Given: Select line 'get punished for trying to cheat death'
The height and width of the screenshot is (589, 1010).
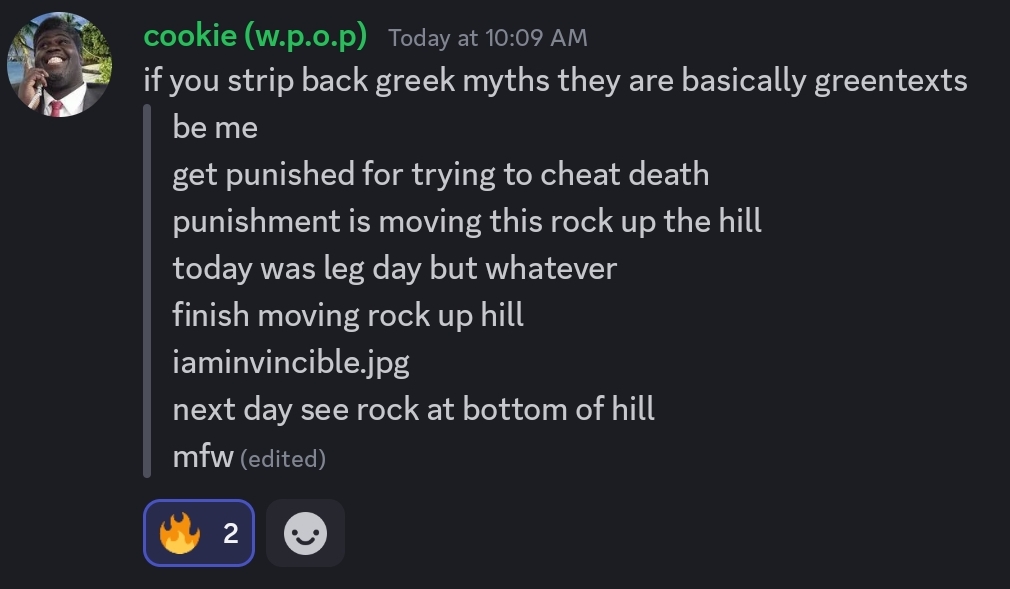Looking at the screenshot, I should coord(440,174).
